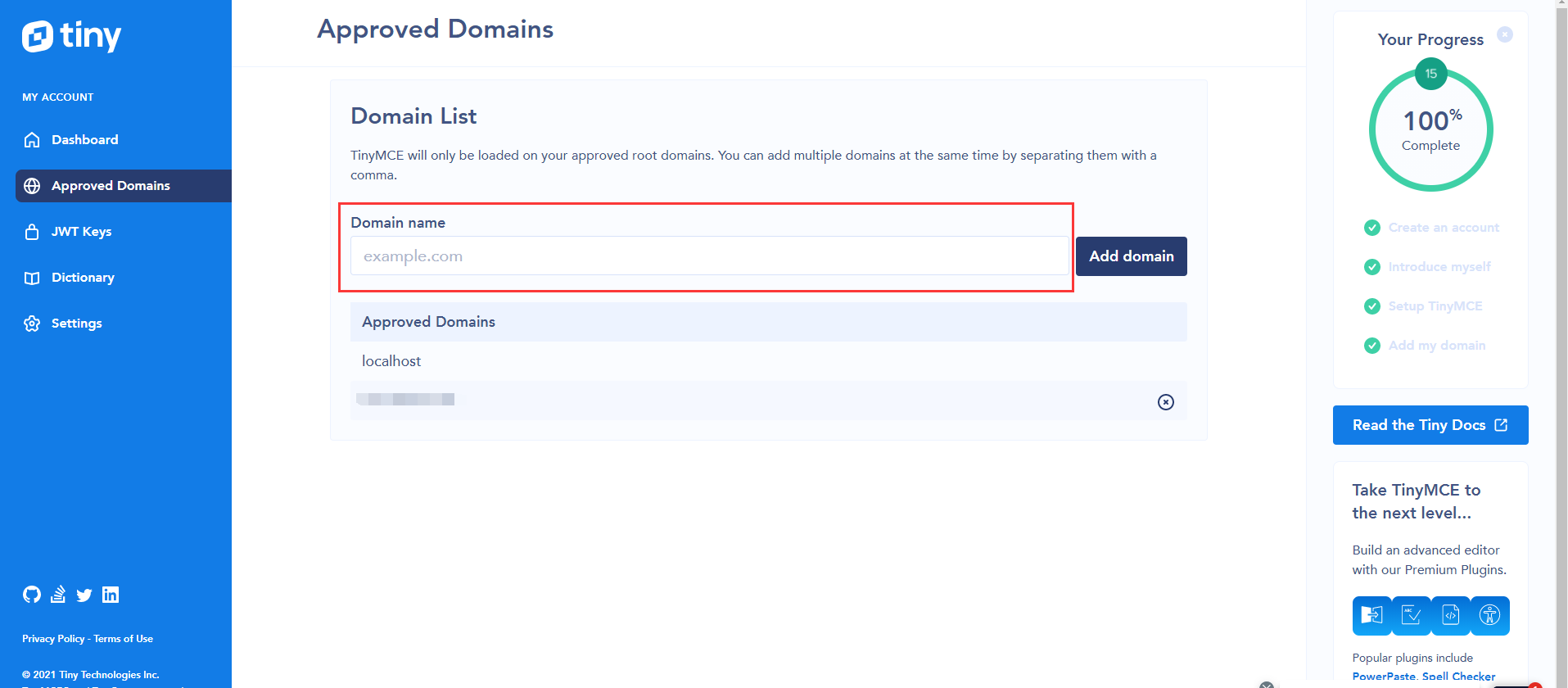The height and width of the screenshot is (688, 1568).
Task: Click the Setup TinyMCE checklist item
Action: point(1435,306)
